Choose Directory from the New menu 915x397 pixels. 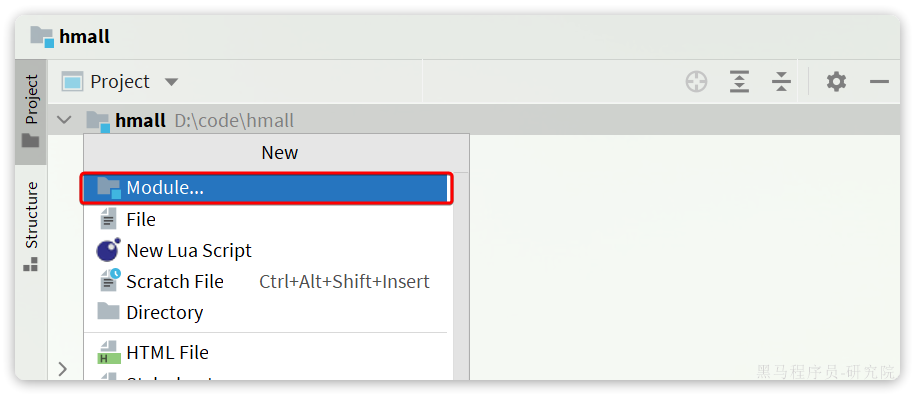pos(267,312)
